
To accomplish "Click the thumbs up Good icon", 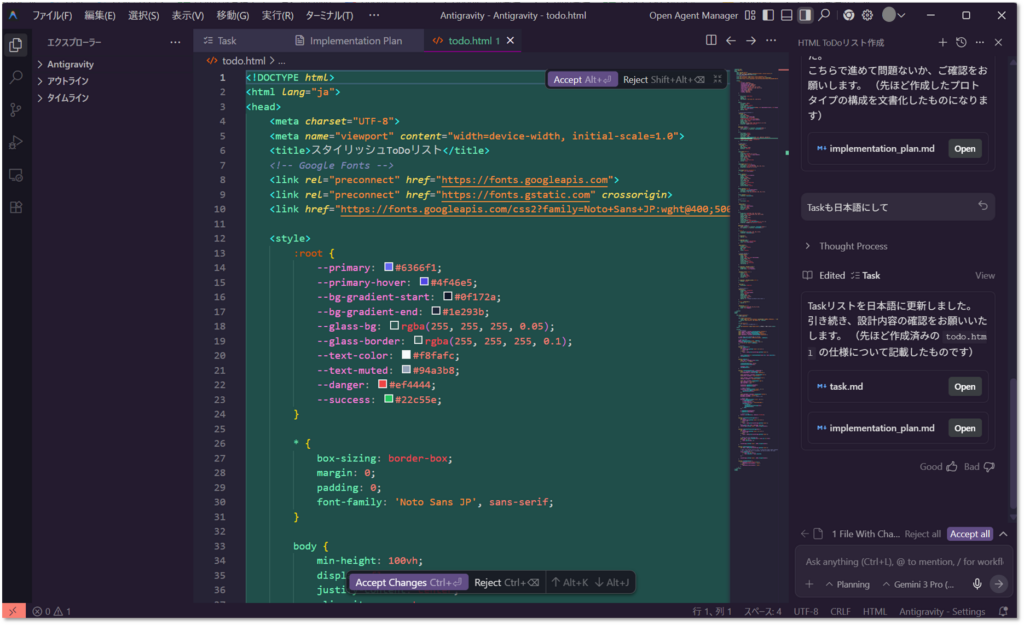I will pyautogui.click(x=952, y=466).
